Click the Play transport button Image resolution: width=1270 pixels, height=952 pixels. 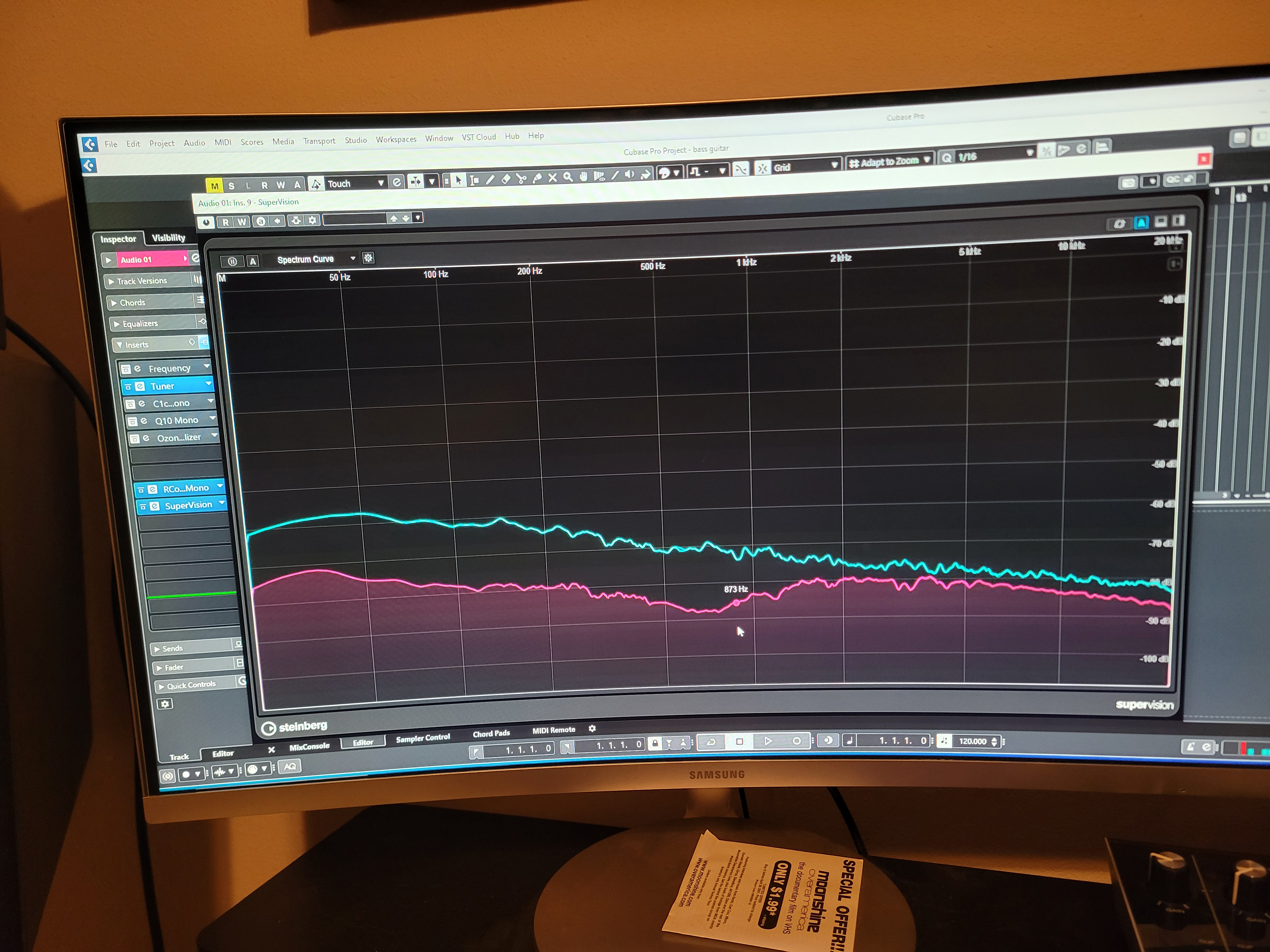pyautogui.click(x=768, y=741)
